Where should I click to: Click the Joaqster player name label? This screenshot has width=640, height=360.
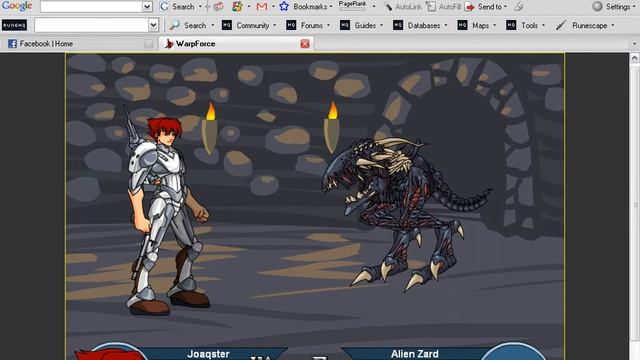[x=208, y=354]
